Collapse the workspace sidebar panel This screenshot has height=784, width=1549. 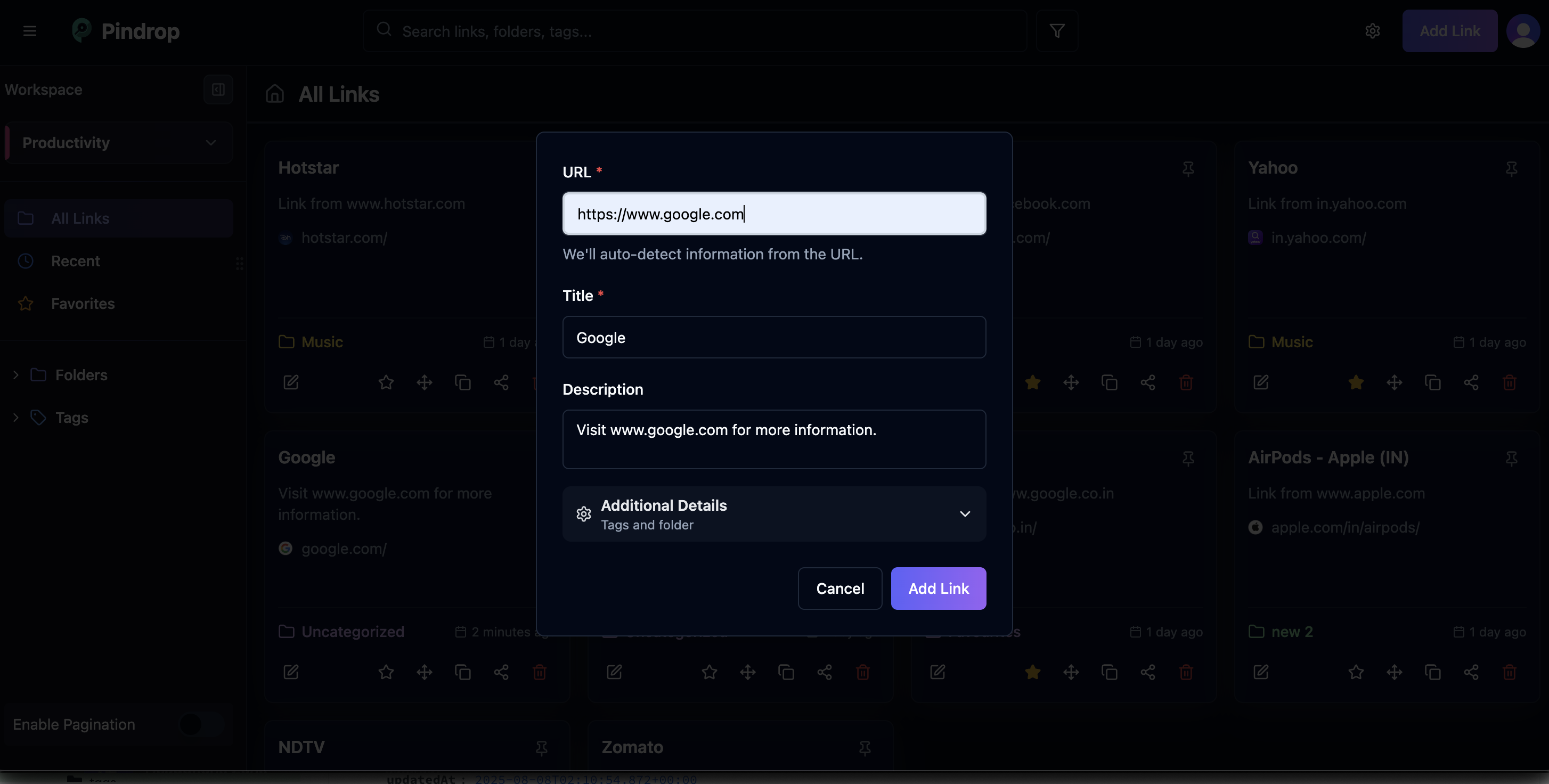click(x=218, y=89)
